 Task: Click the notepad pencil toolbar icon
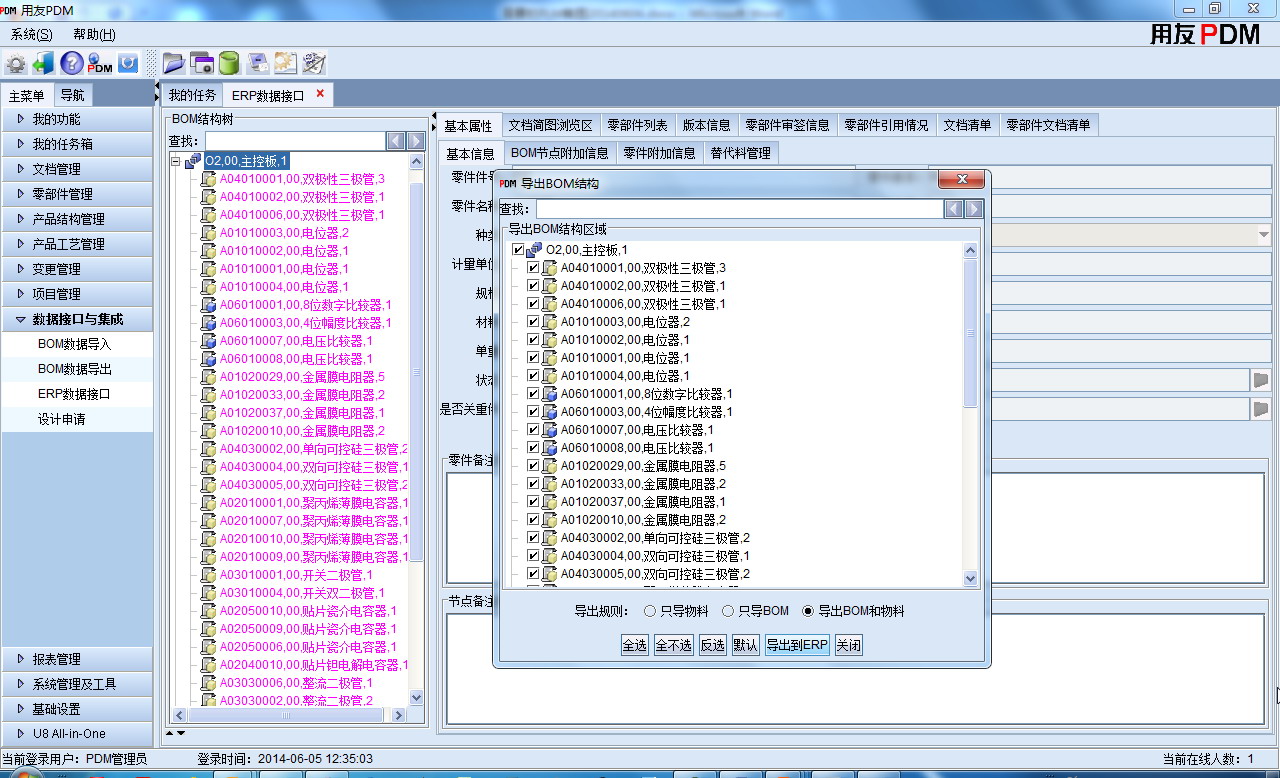coord(314,63)
